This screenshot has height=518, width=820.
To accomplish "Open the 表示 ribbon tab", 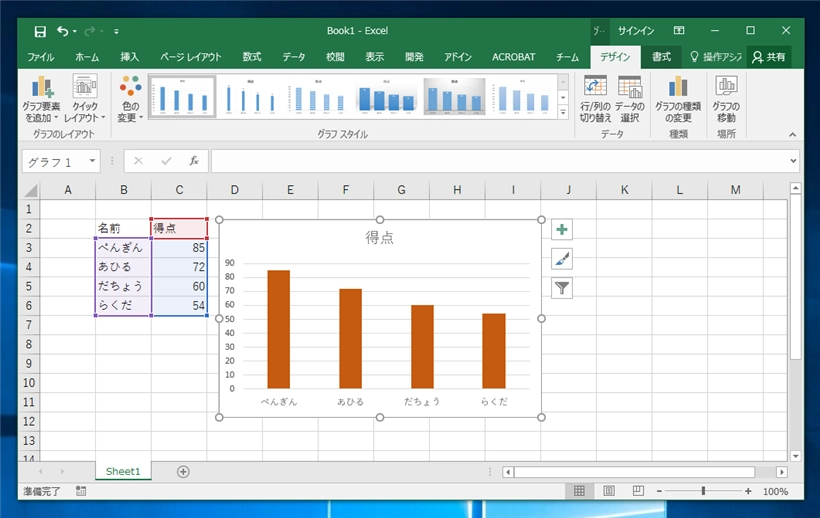I will click(374, 57).
